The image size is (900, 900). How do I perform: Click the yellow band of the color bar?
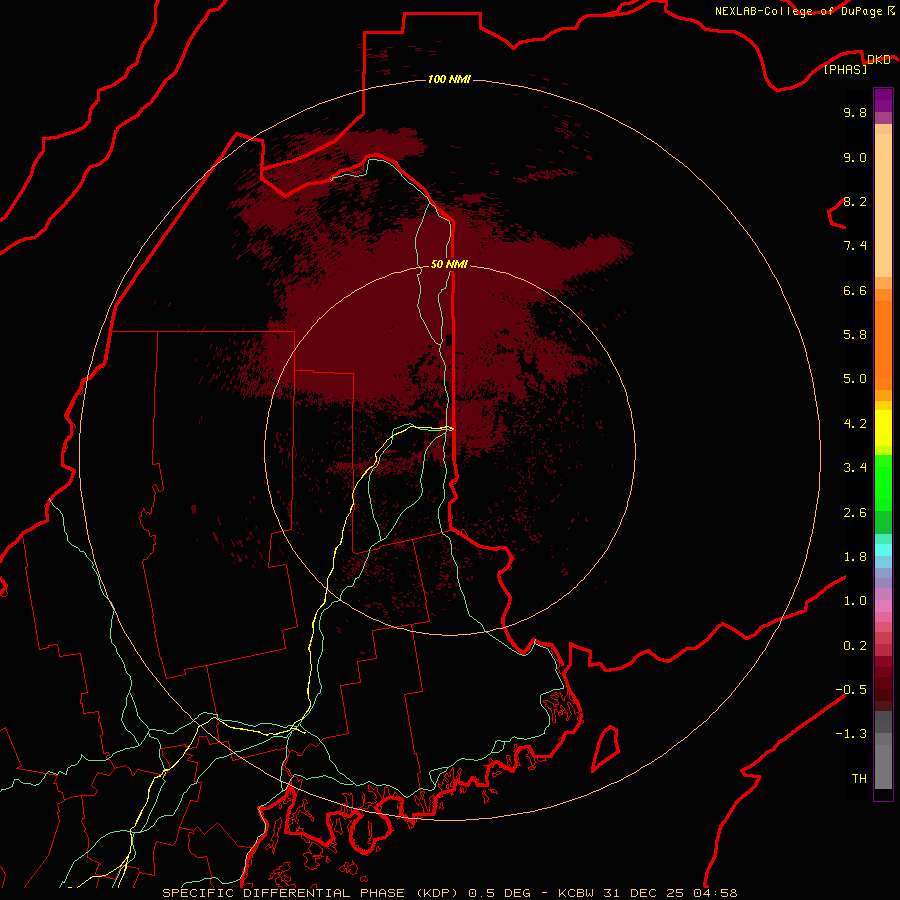pyautogui.click(x=883, y=428)
